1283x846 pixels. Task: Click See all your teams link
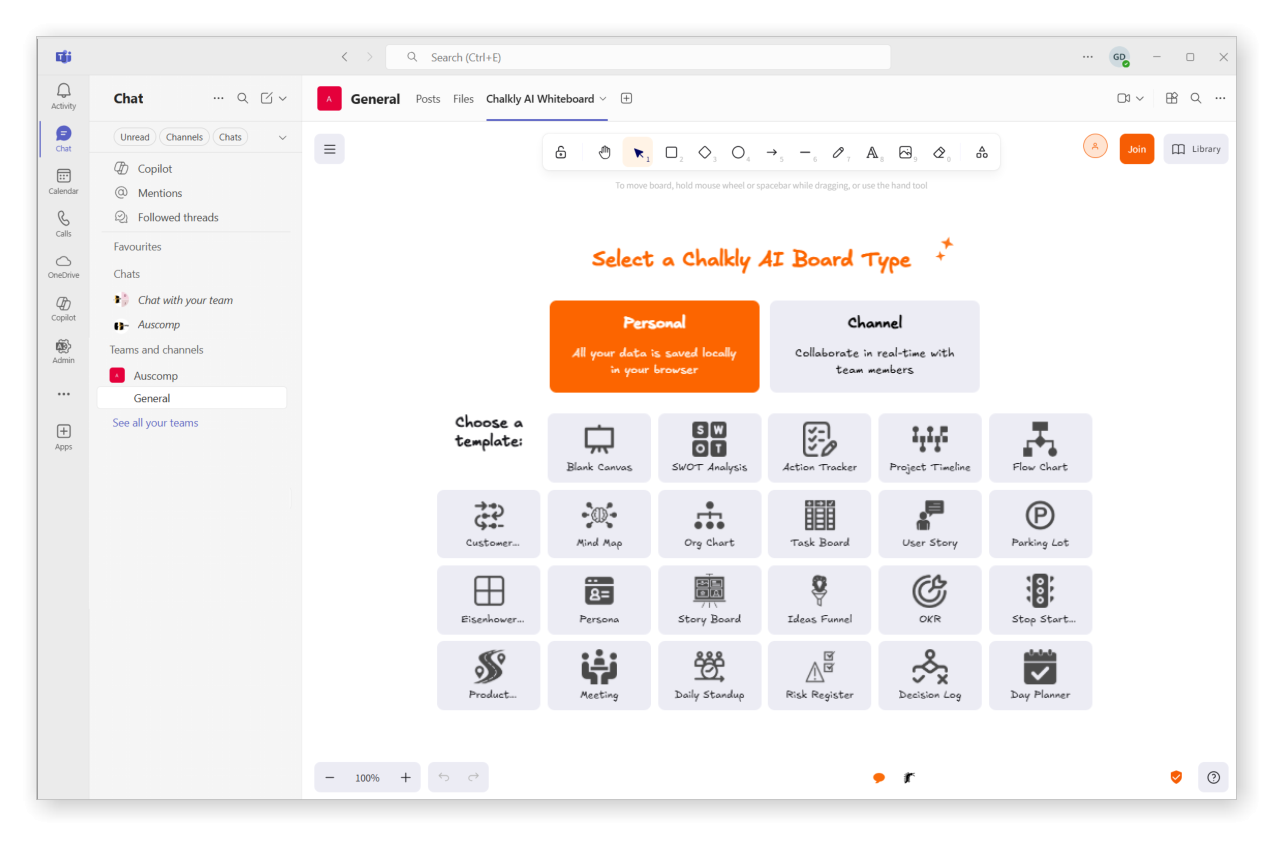155,423
